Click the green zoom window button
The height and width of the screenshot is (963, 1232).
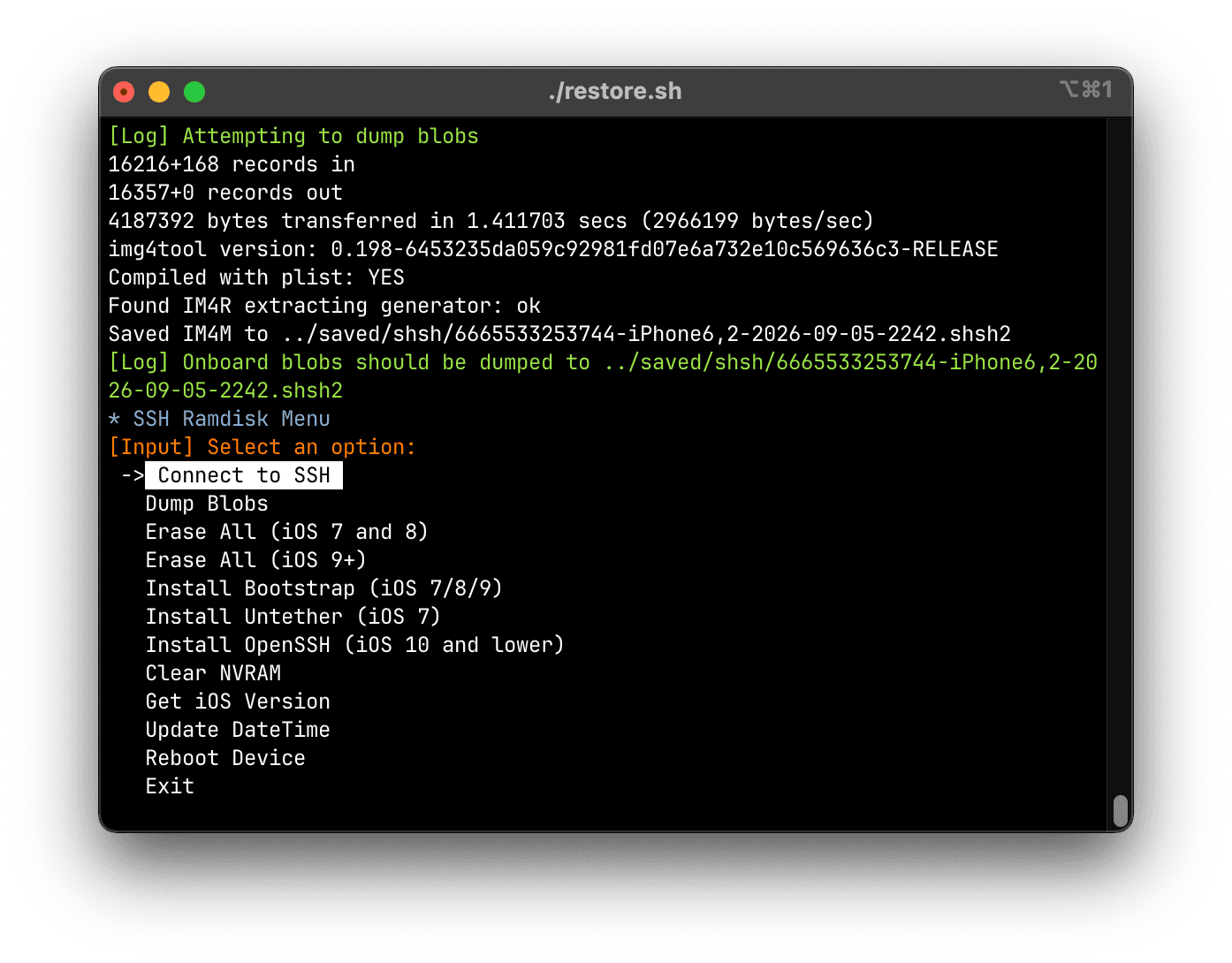pos(194,92)
